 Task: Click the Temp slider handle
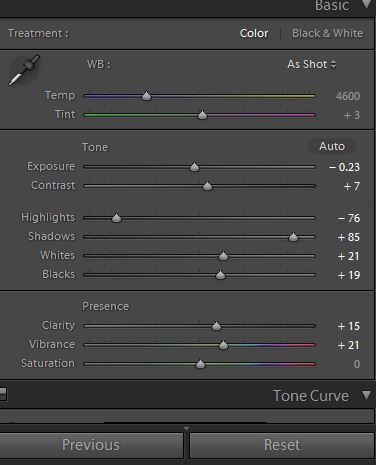pyautogui.click(x=146, y=96)
